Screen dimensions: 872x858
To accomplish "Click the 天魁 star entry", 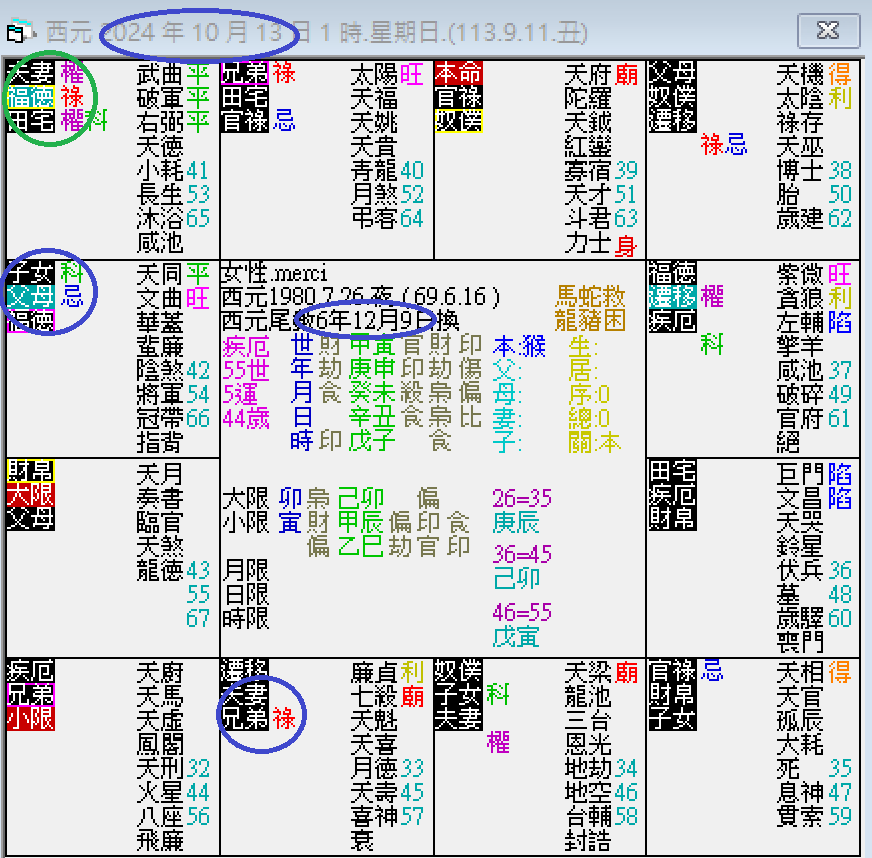I will tap(374, 721).
